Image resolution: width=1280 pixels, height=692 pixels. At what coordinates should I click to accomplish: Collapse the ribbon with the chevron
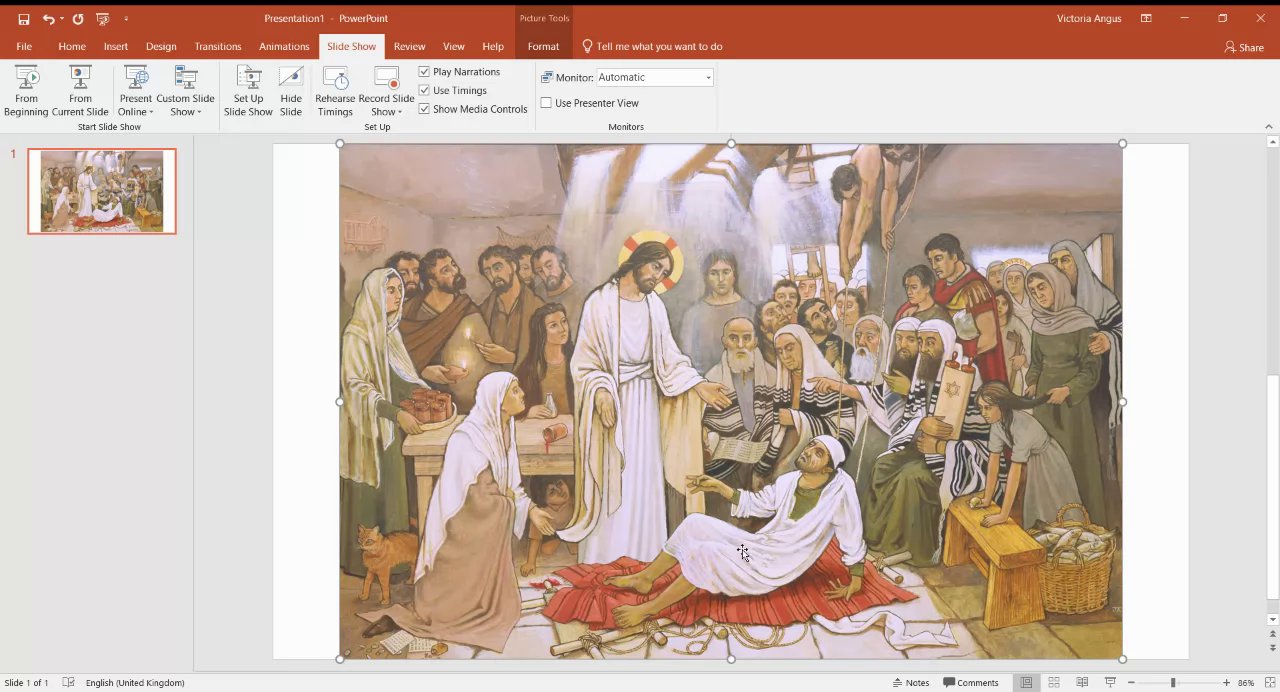1269,127
